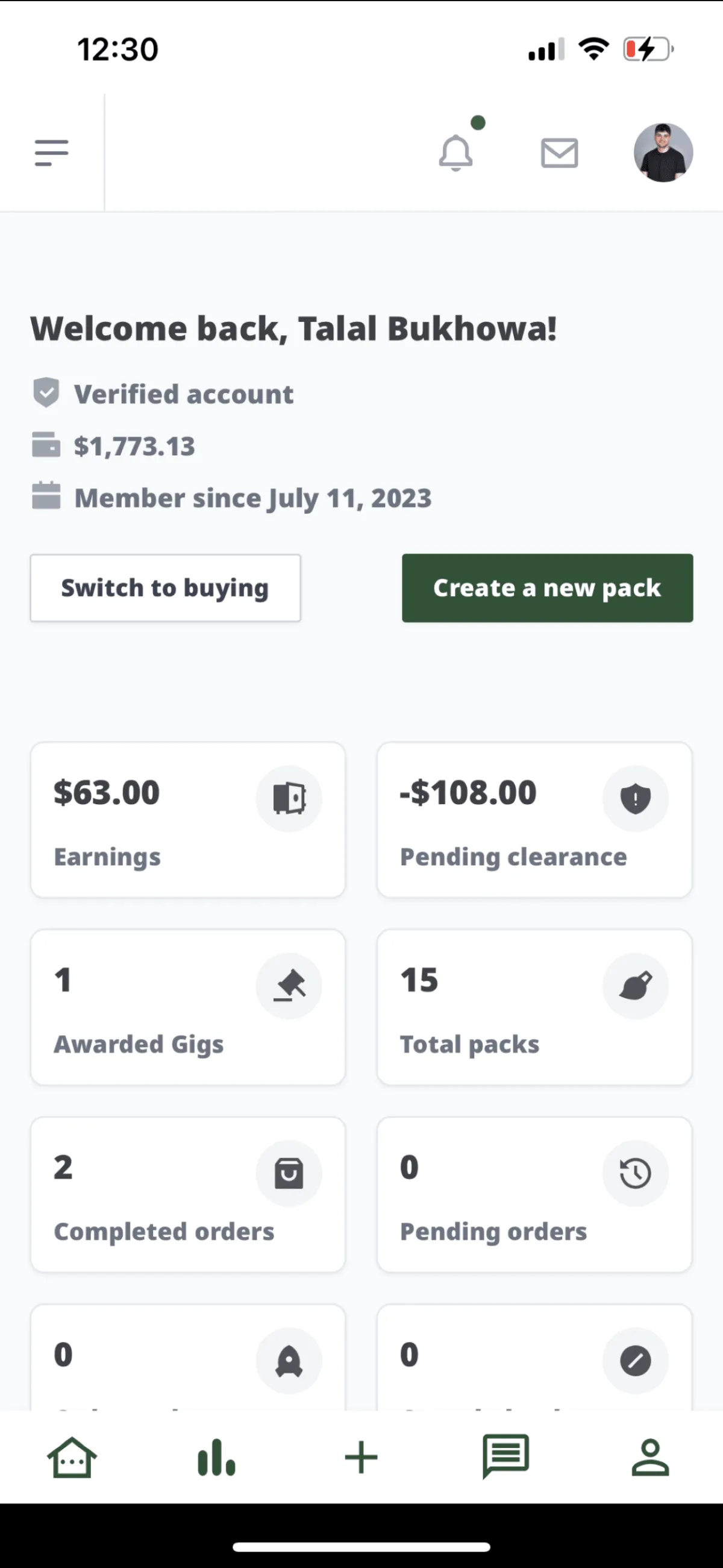
Task: Open the envelope messages icon
Action: (559, 153)
